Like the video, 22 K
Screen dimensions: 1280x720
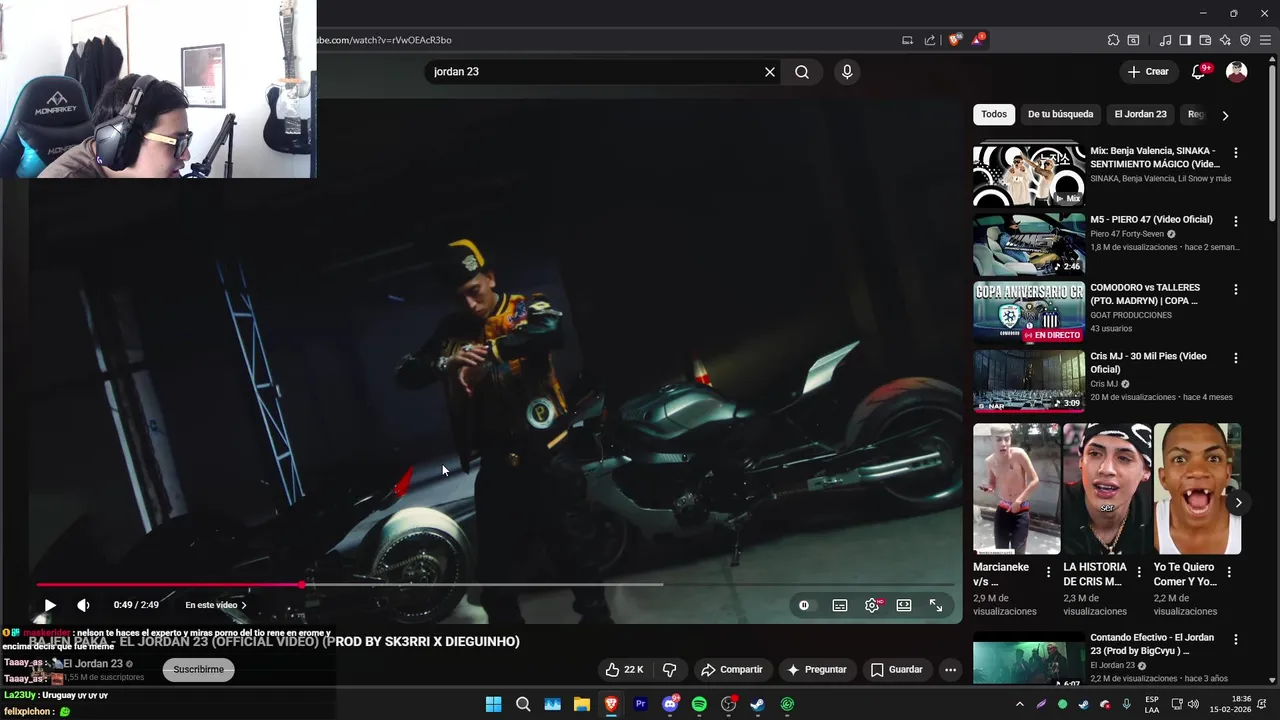(624, 669)
